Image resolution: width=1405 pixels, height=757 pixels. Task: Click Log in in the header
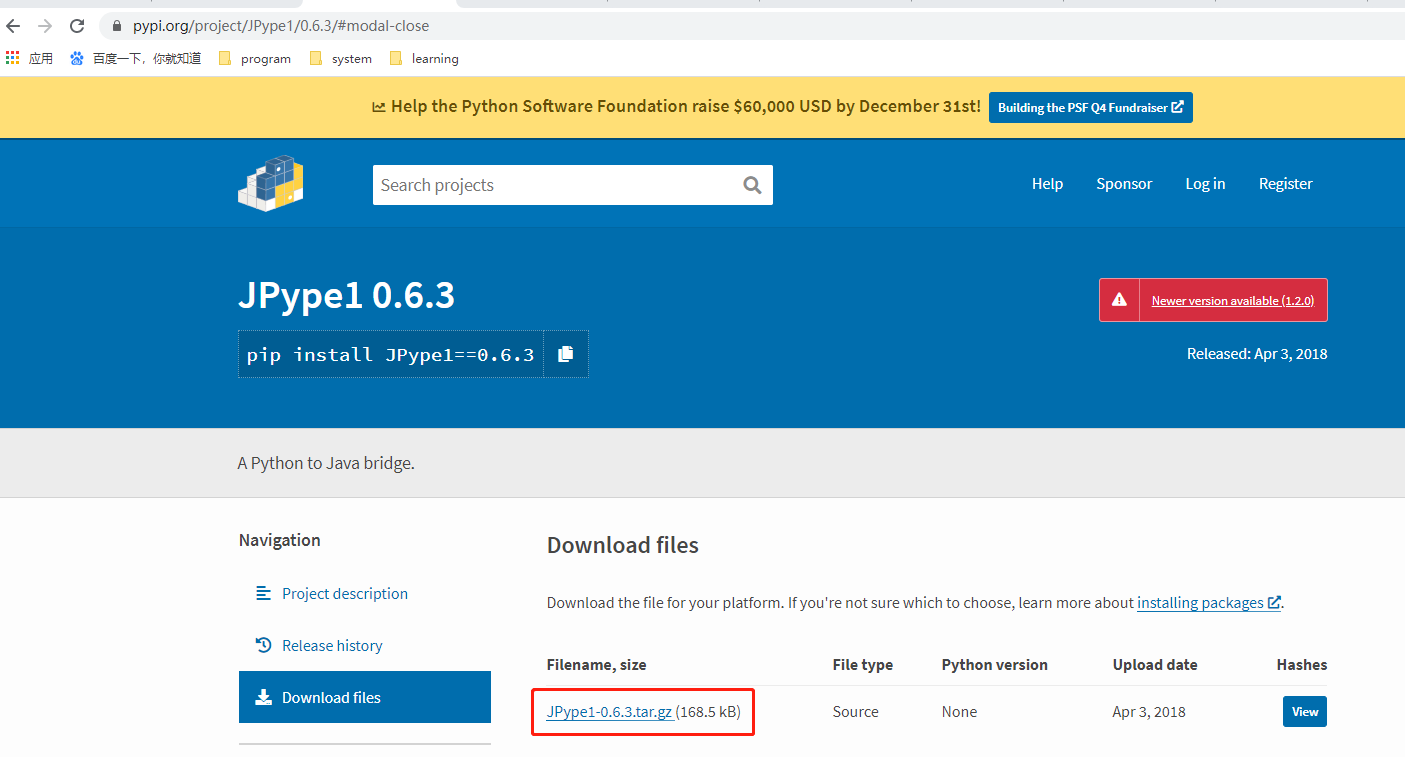[1205, 184]
